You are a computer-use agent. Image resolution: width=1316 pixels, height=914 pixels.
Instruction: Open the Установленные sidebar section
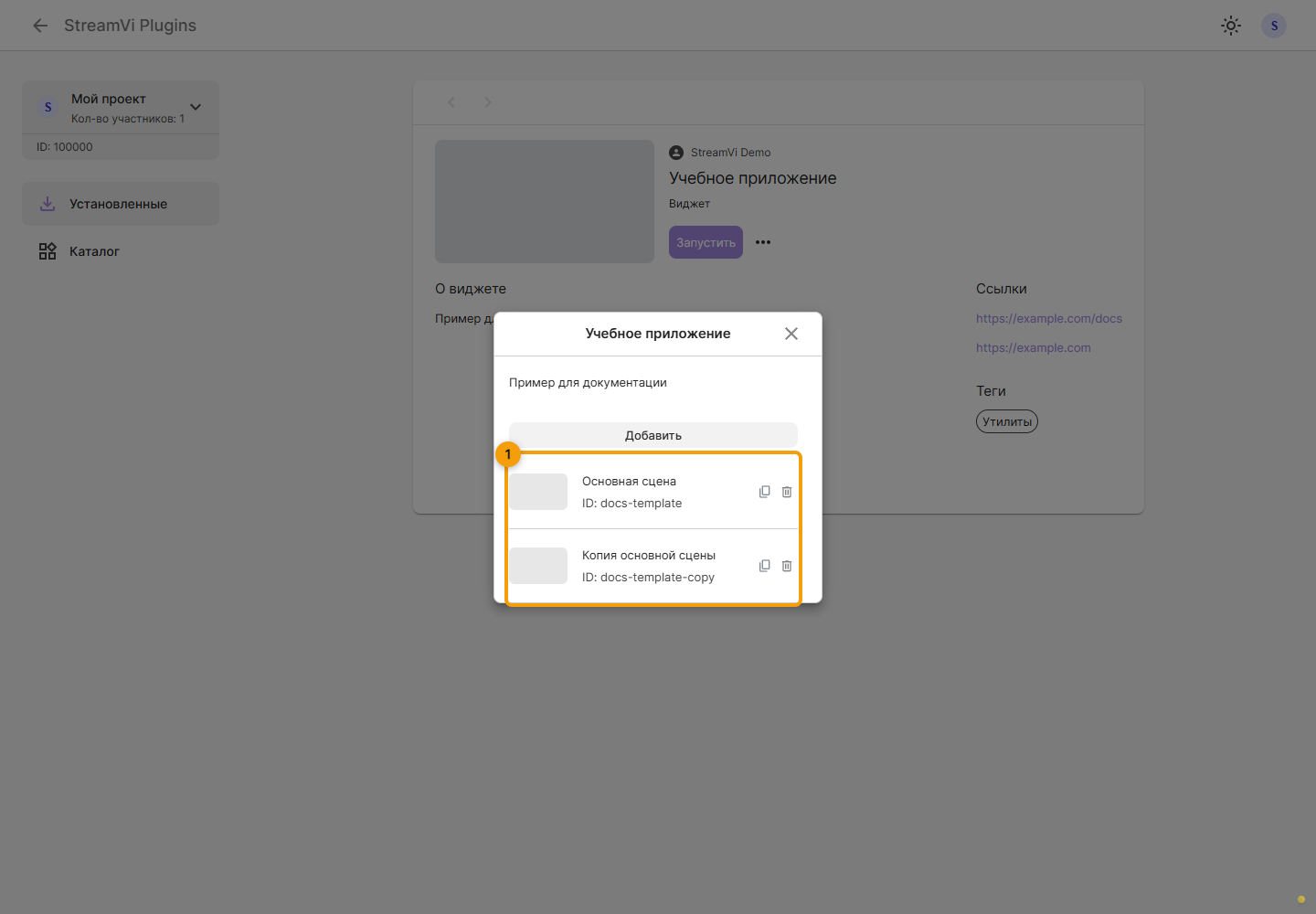click(121, 204)
